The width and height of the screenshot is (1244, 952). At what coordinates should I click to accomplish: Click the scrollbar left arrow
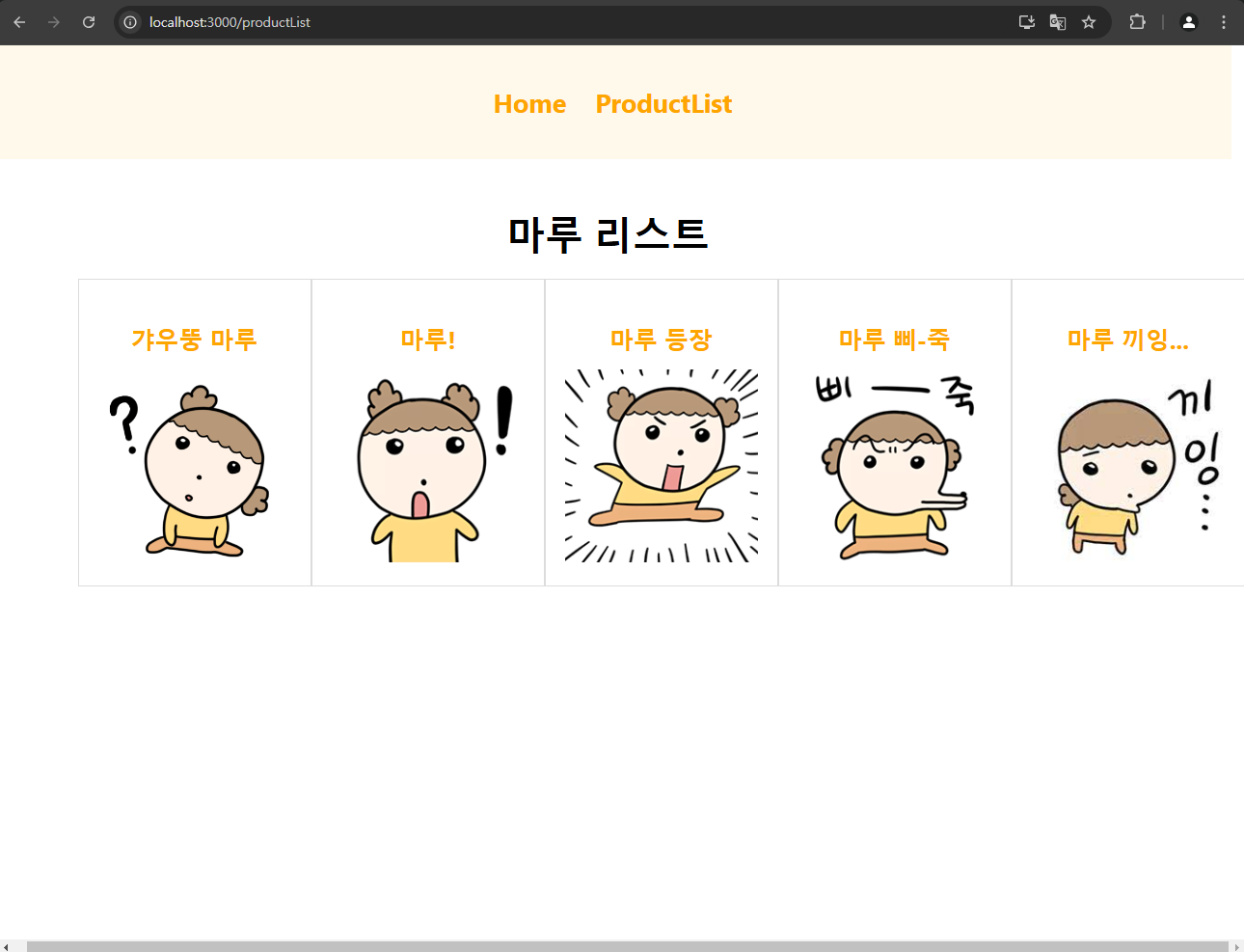click(7, 946)
